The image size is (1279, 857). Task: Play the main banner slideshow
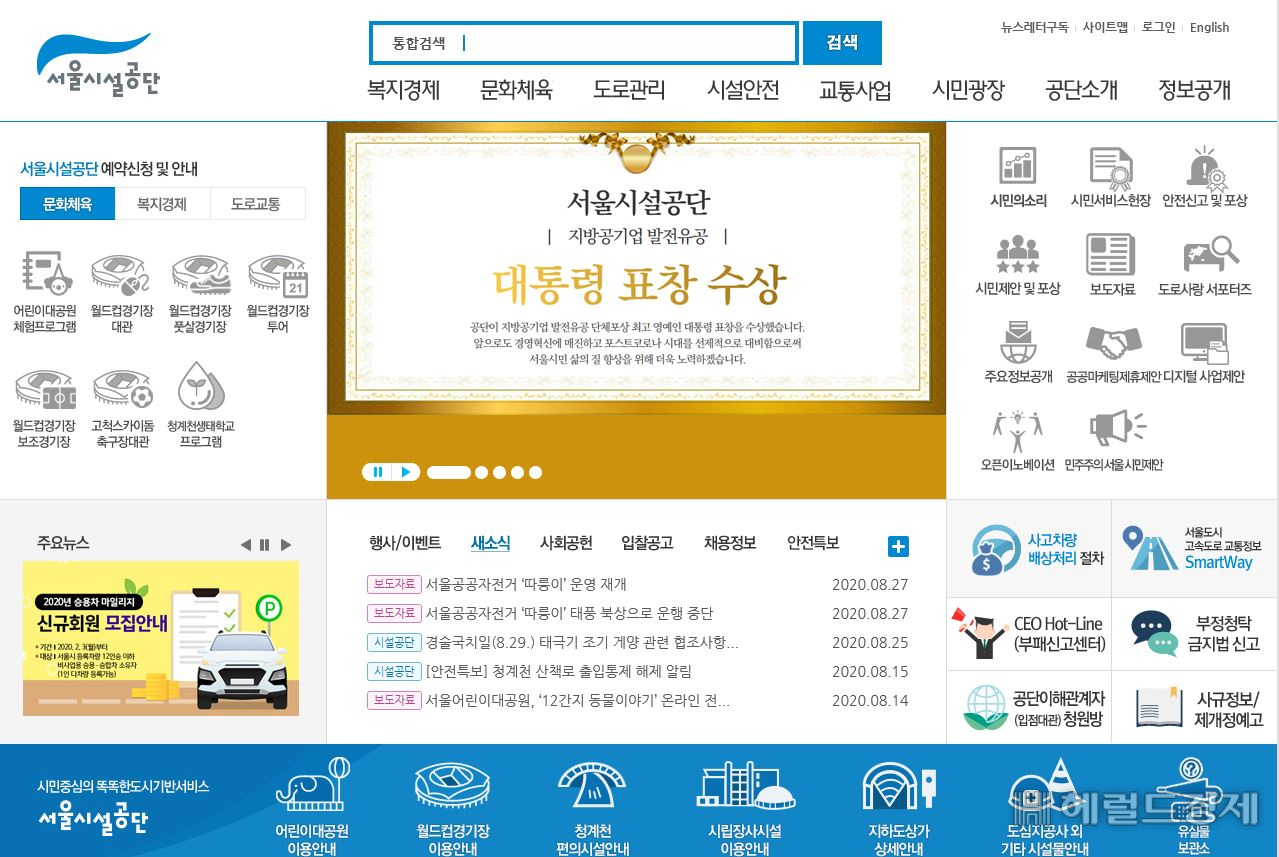tap(405, 472)
